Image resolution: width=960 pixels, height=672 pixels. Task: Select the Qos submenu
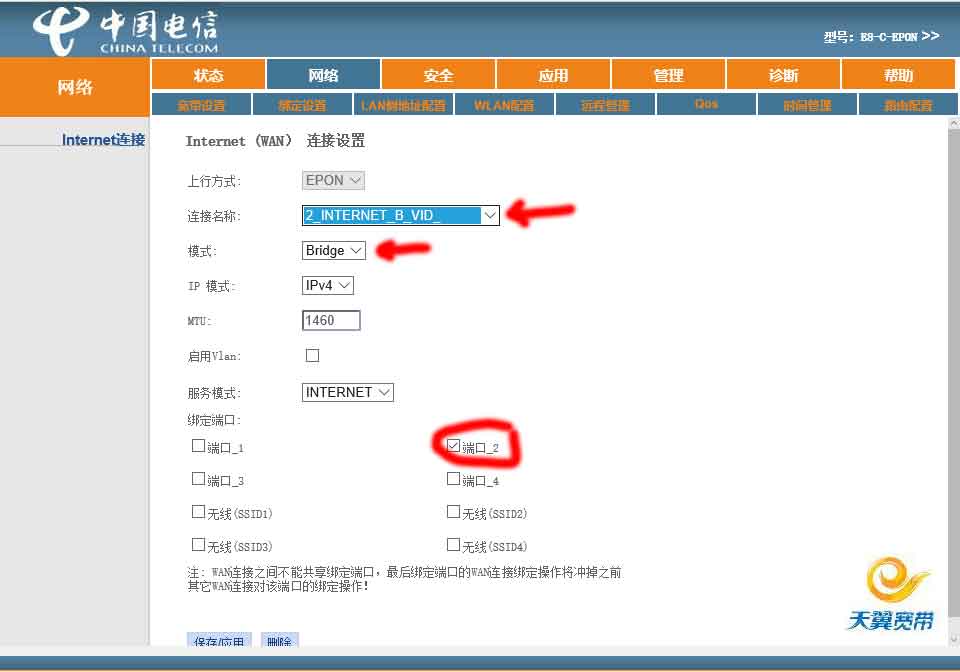click(707, 105)
